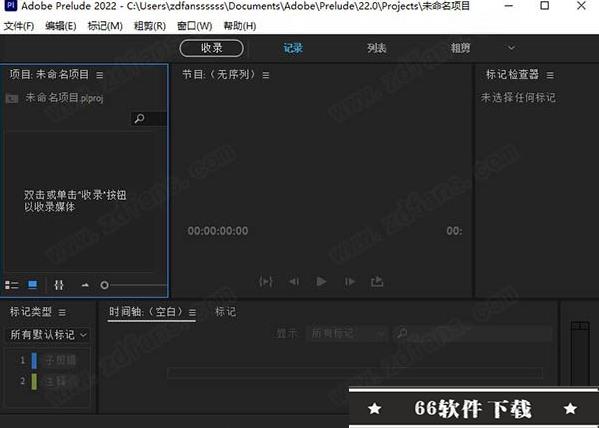Open the 标记类型 panel menu

click(62, 313)
